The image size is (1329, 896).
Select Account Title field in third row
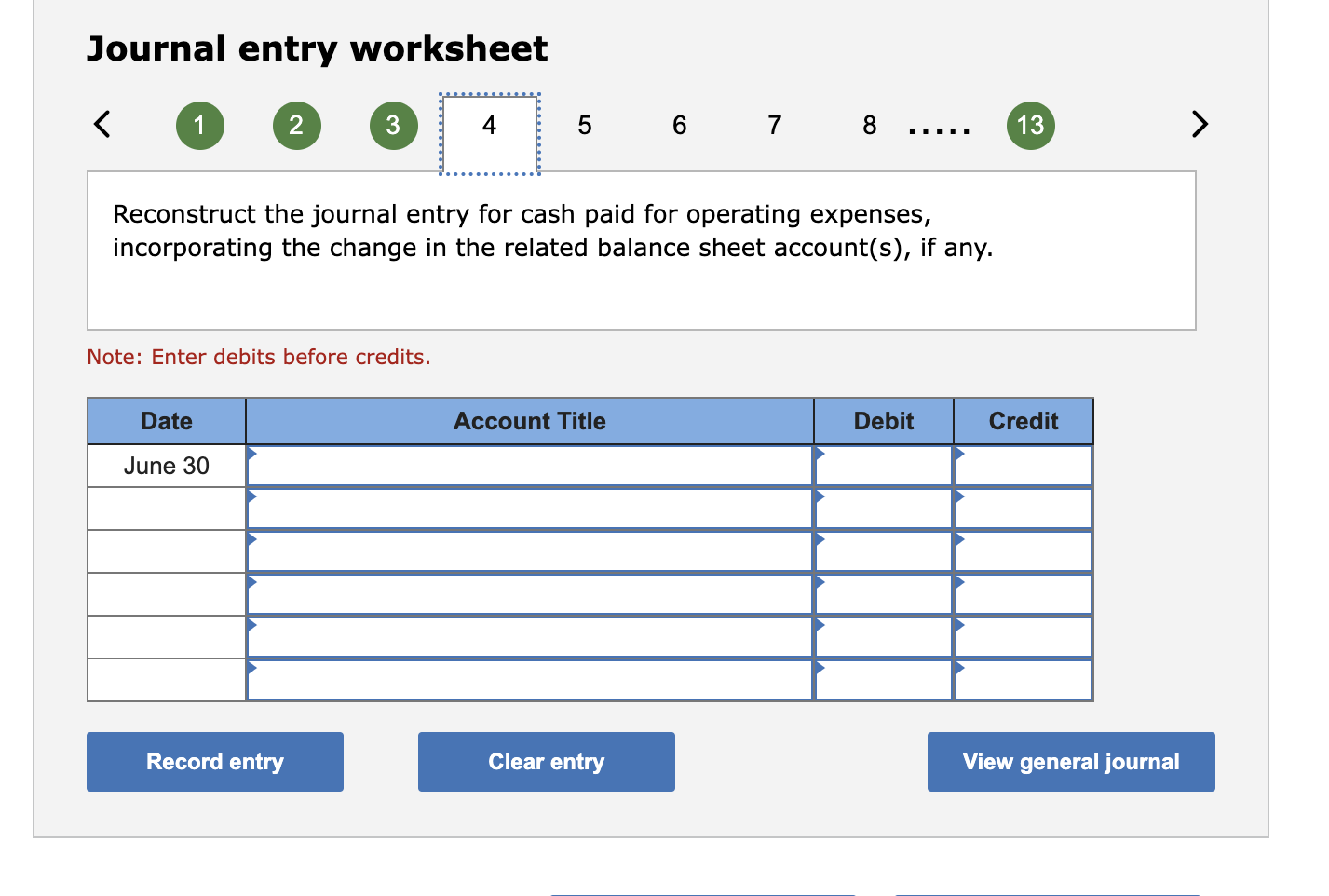coord(530,551)
